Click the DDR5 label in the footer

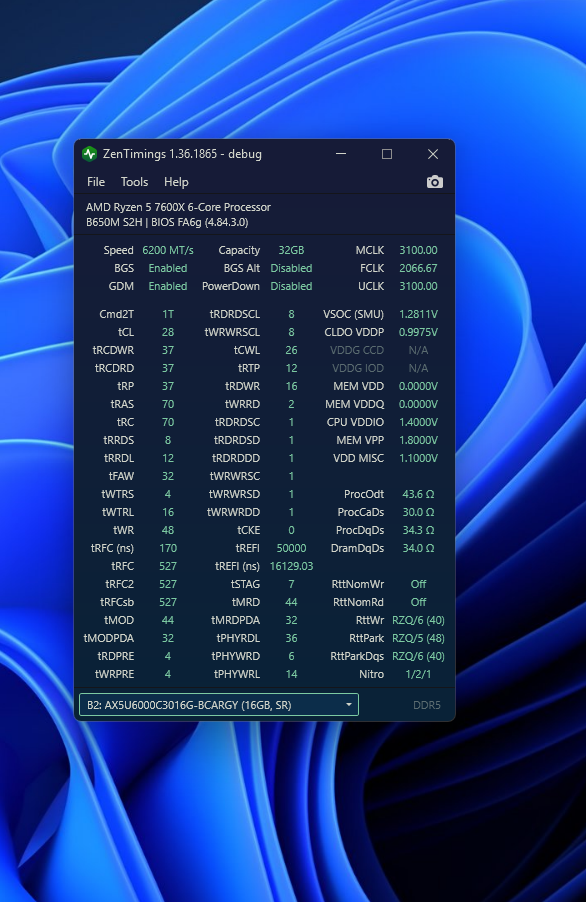(x=427, y=705)
